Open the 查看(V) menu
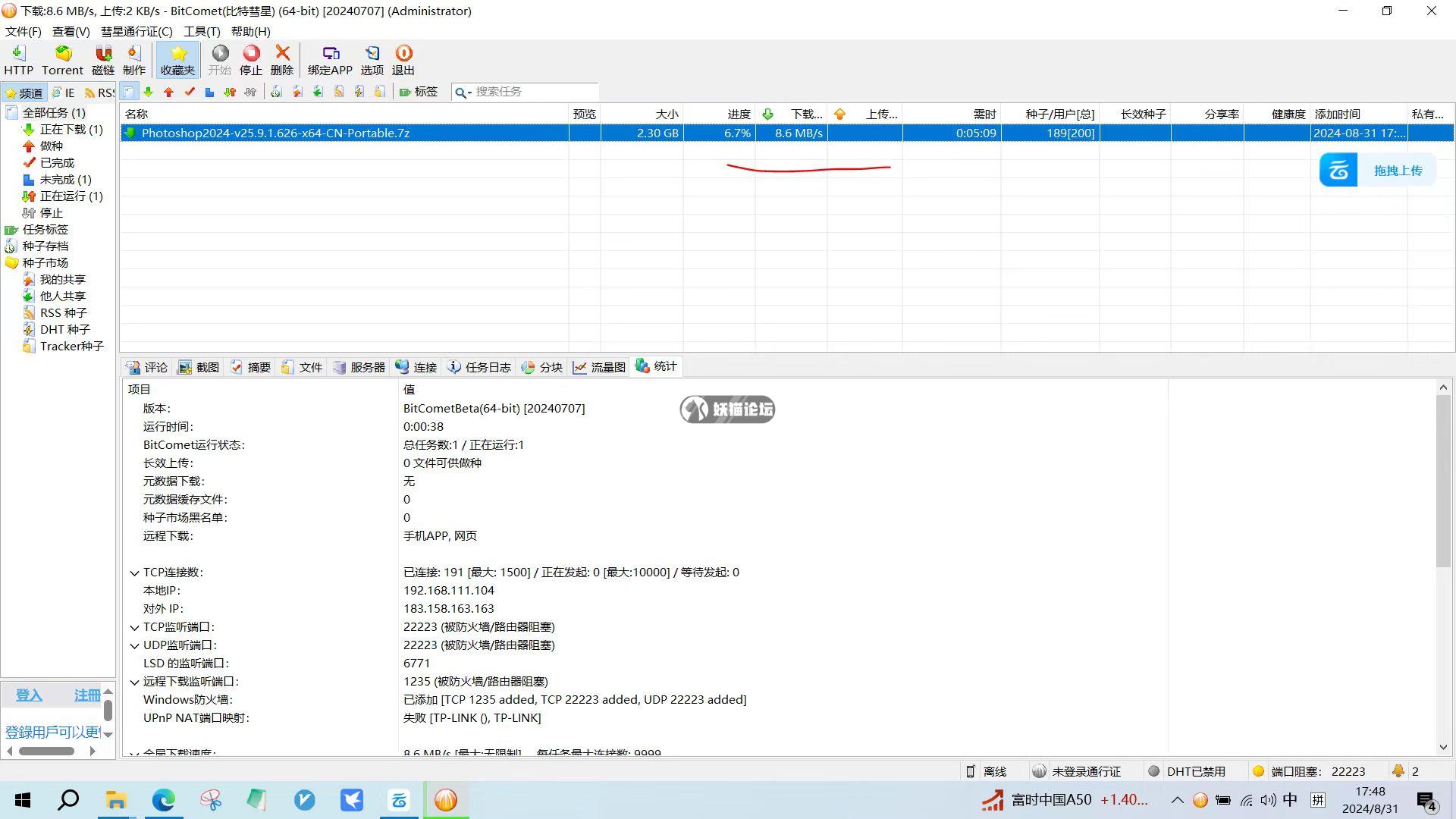 tap(71, 31)
